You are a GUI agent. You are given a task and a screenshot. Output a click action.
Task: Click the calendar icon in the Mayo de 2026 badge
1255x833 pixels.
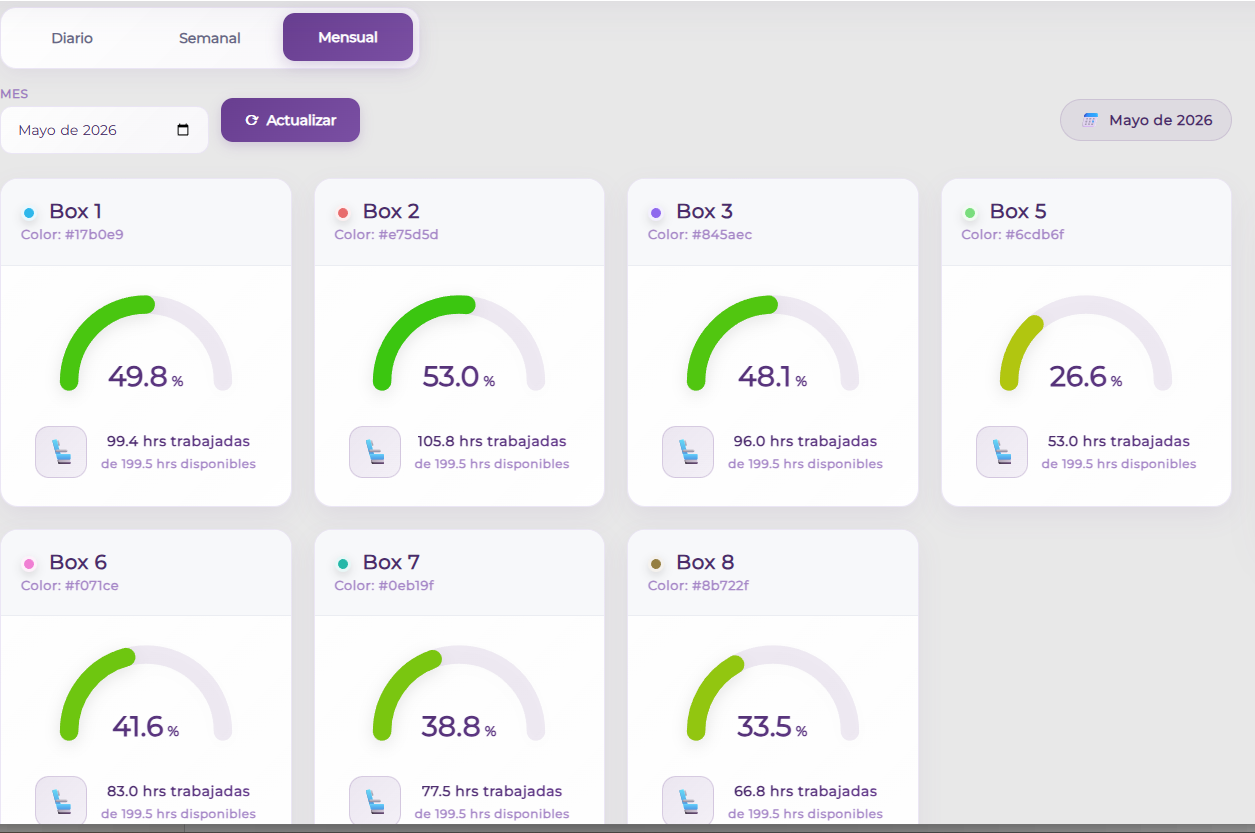(1091, 120)
